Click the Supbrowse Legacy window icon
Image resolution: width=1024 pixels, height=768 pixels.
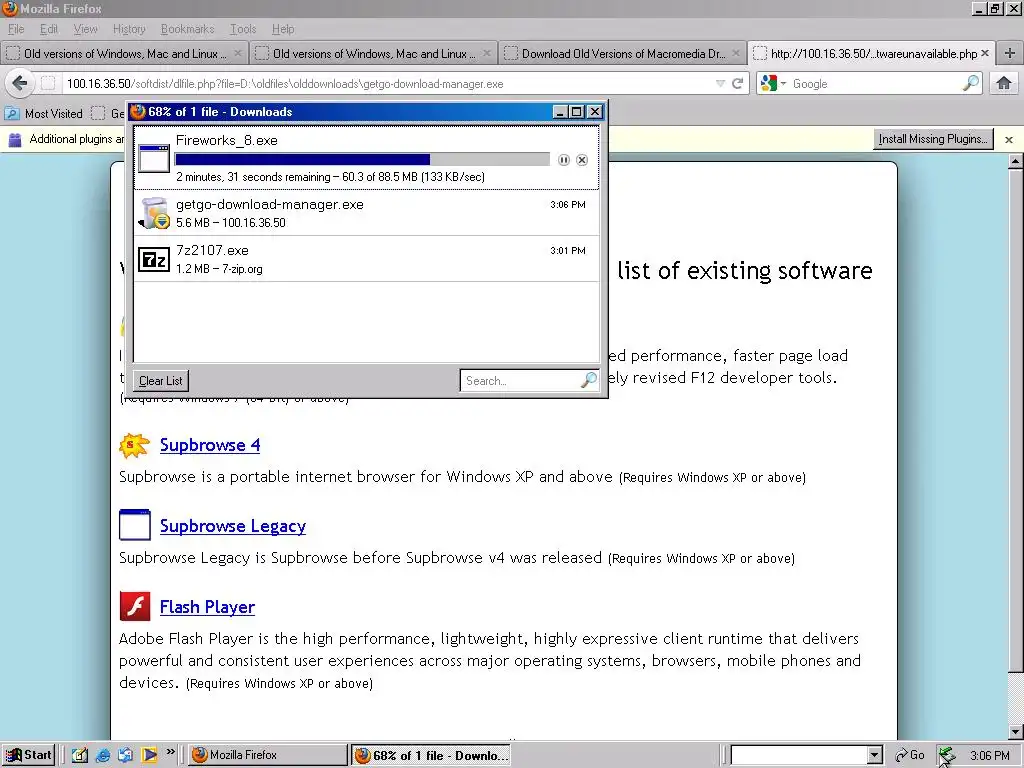pos(135,525)
